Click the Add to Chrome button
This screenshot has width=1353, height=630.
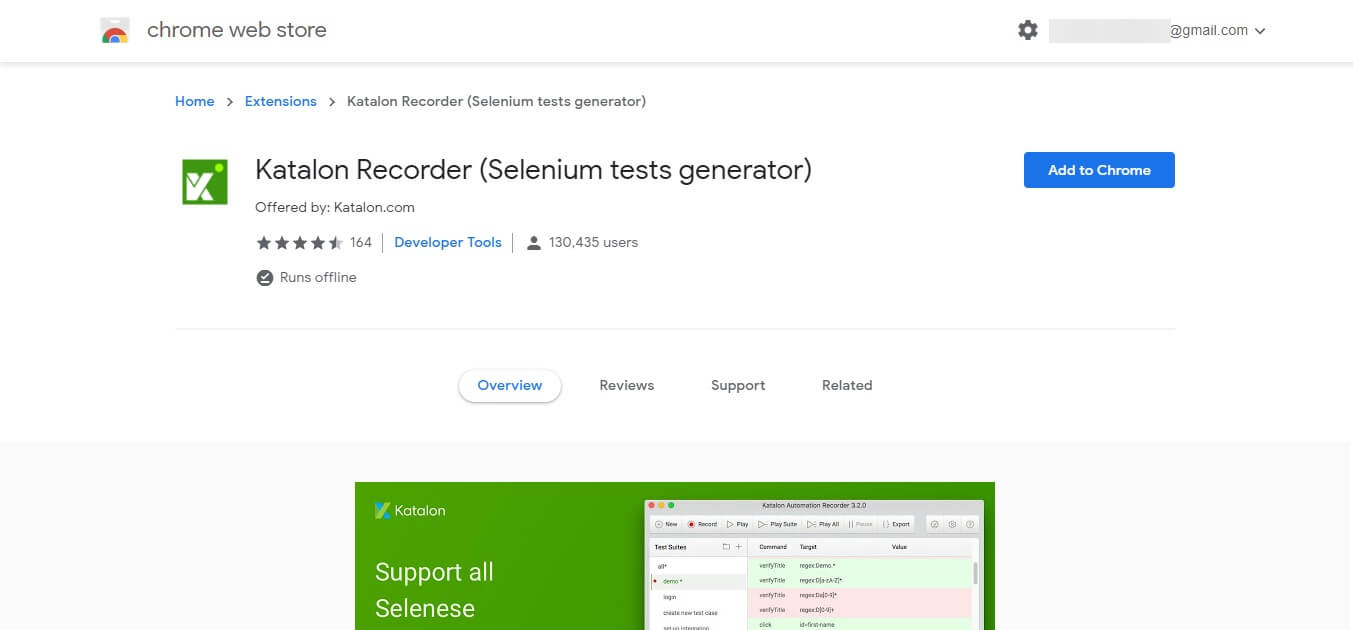(1099, 170)
